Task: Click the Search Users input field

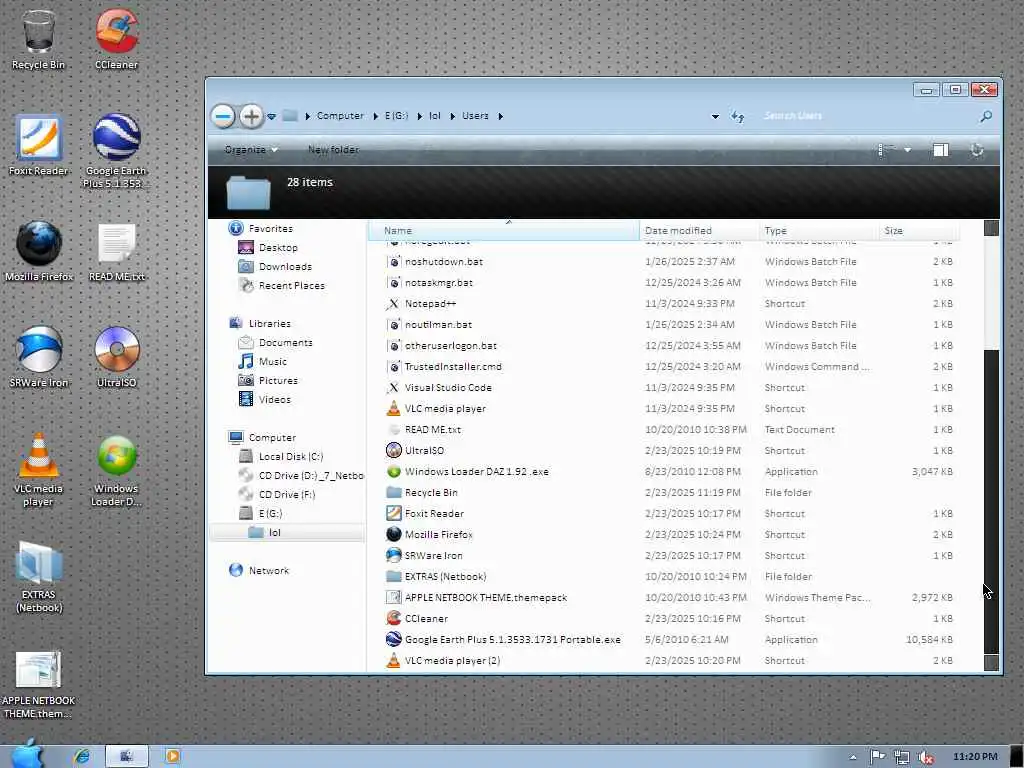Action: (x=865, y=116)
